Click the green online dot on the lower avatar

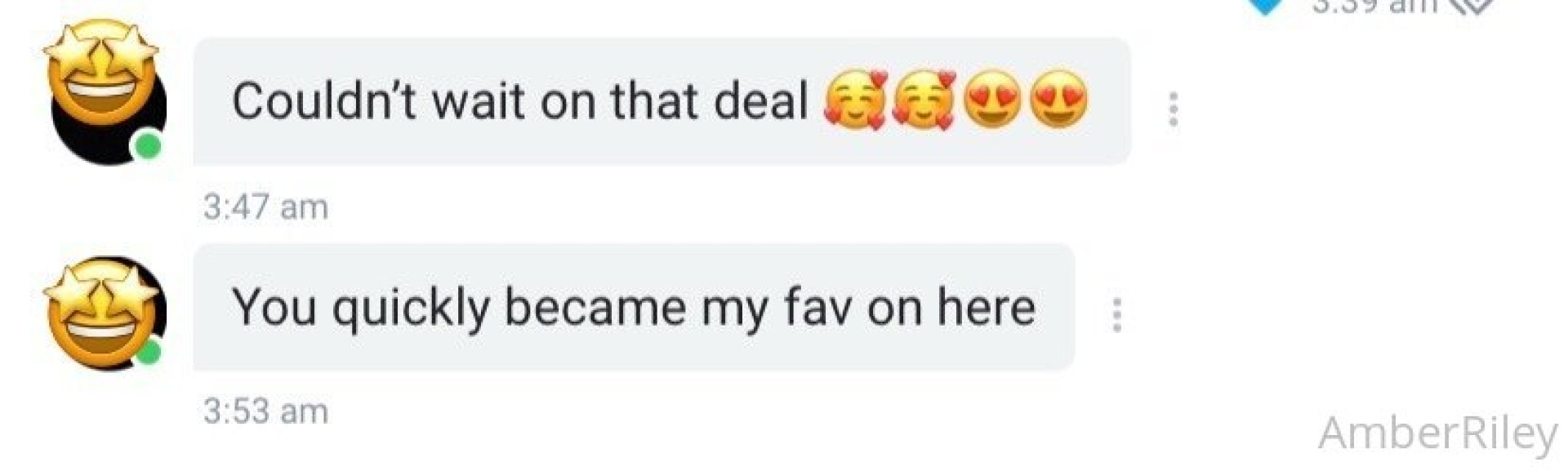pyautogui.click(x=149, y=353)
